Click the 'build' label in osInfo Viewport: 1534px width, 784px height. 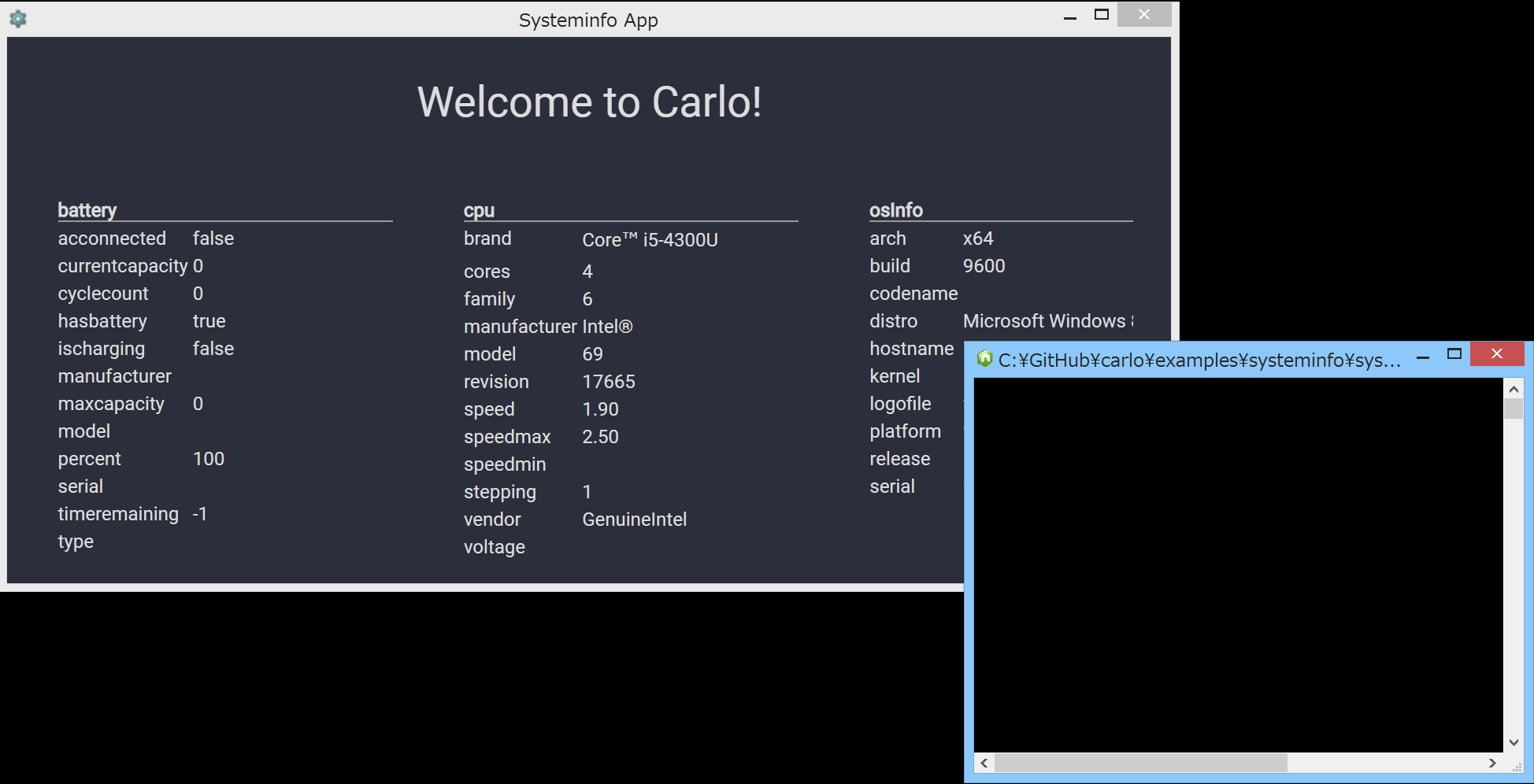pos(890,266)
